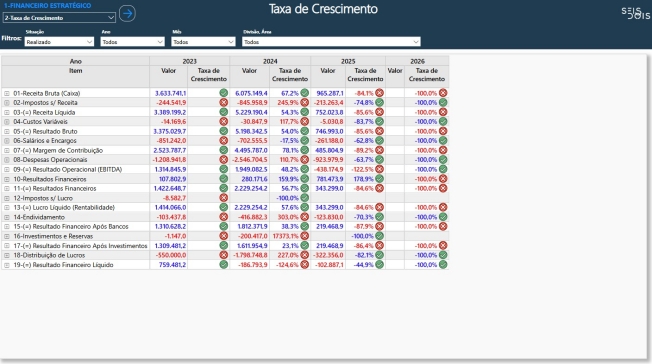Click the SEIS DOIS logo
The height and width of the screenshot is (364, 652).
[x=635, y=13]
